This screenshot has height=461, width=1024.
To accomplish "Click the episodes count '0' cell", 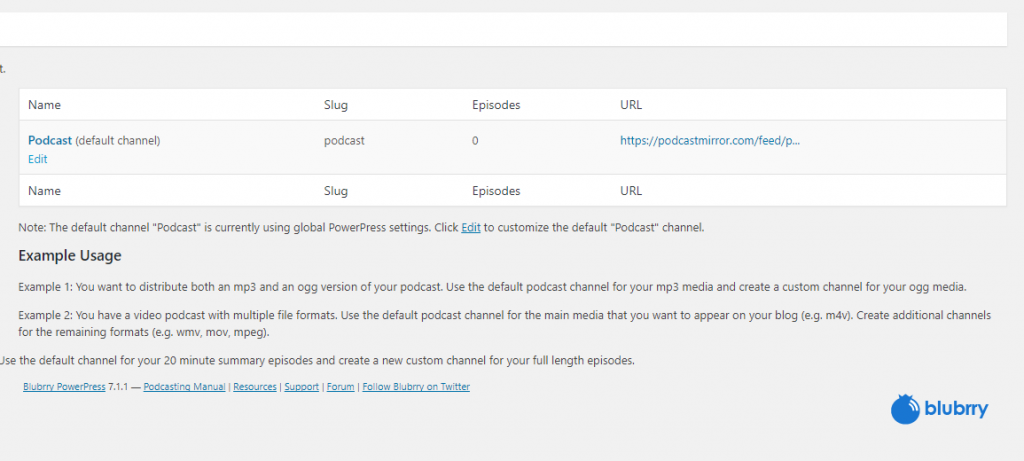I will pyautogui.click(x=475, y=140).
